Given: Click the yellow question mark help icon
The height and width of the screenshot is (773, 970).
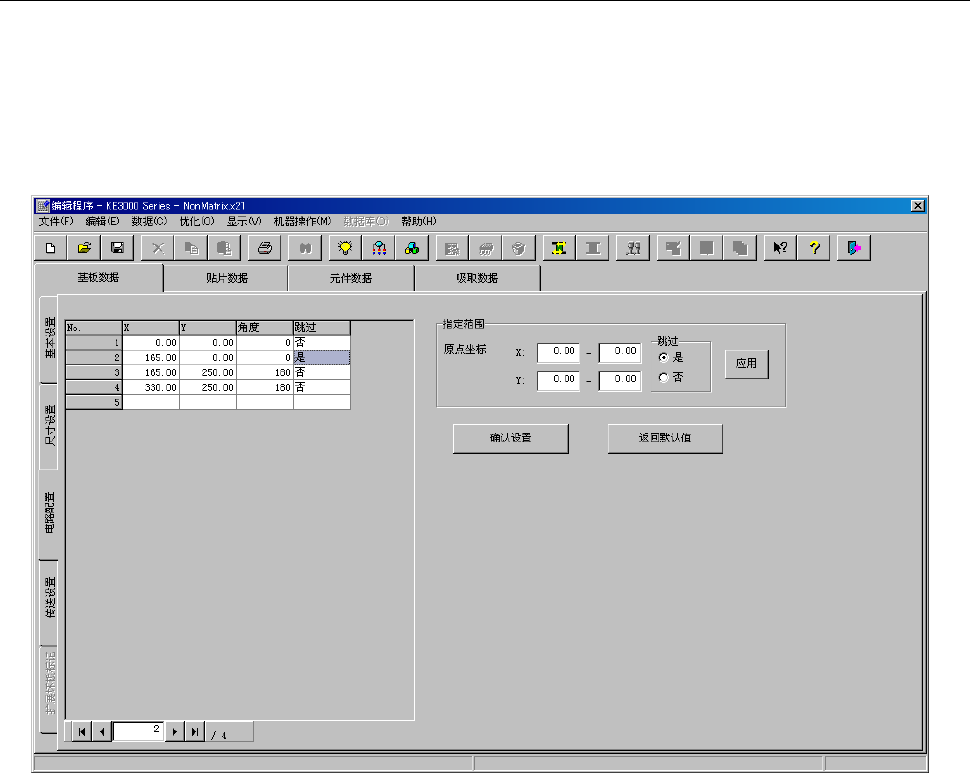Looking at the screenshot, I should 814,247.
